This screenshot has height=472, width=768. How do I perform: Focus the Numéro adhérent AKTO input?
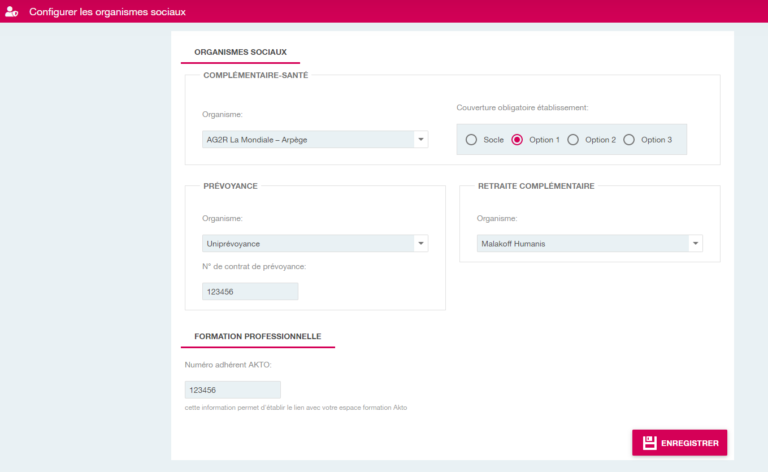click(232, 390)
